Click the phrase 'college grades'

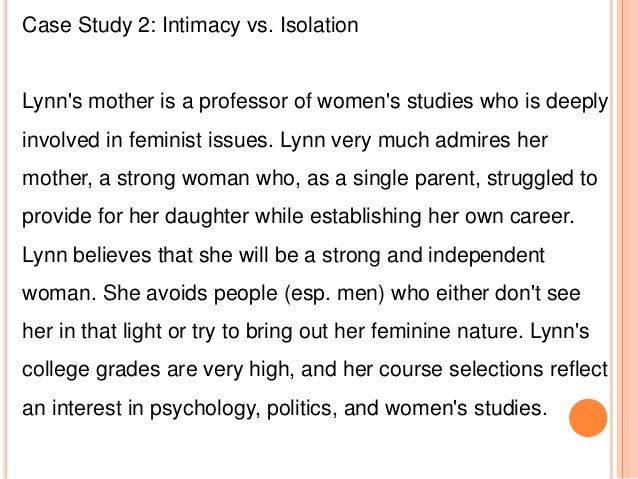pos(91,370)
